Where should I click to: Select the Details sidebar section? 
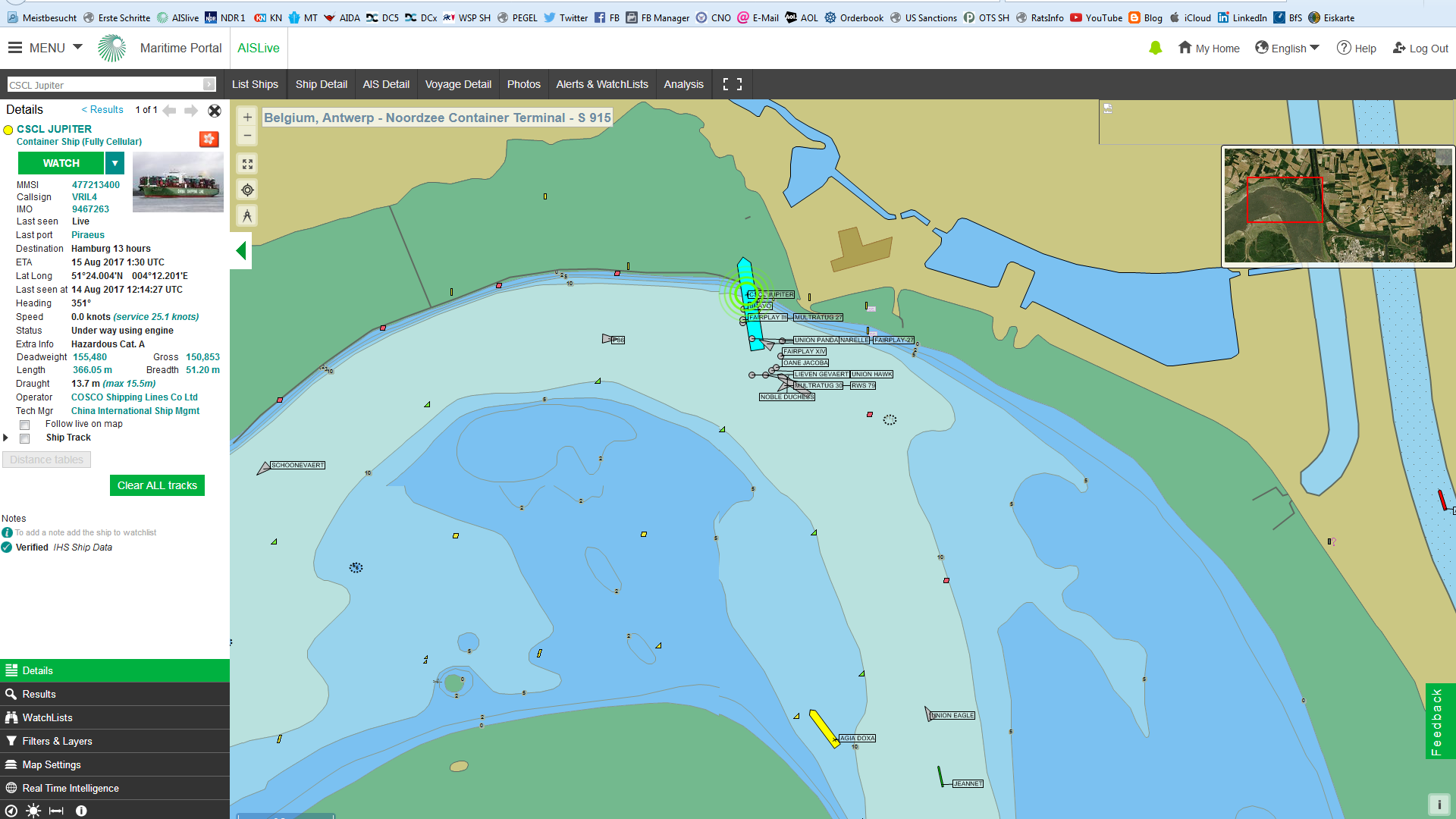[x=115, y=670]
